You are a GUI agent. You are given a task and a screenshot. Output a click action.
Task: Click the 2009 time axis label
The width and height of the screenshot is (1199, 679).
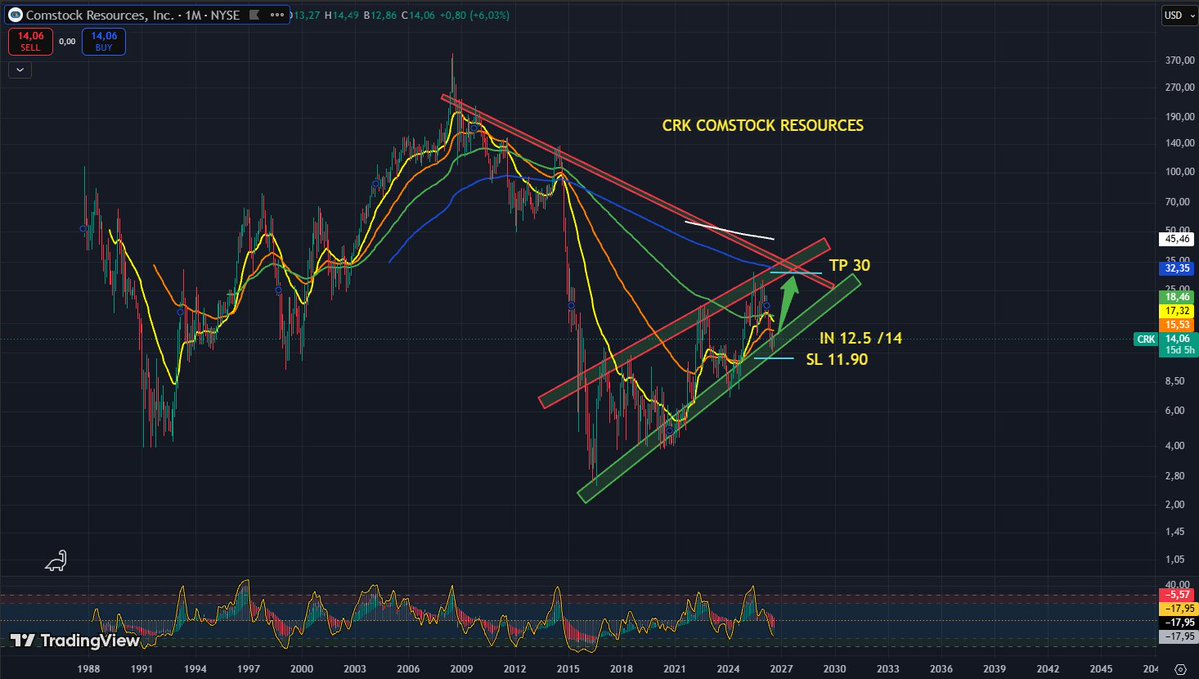click(x=461, y=668)
